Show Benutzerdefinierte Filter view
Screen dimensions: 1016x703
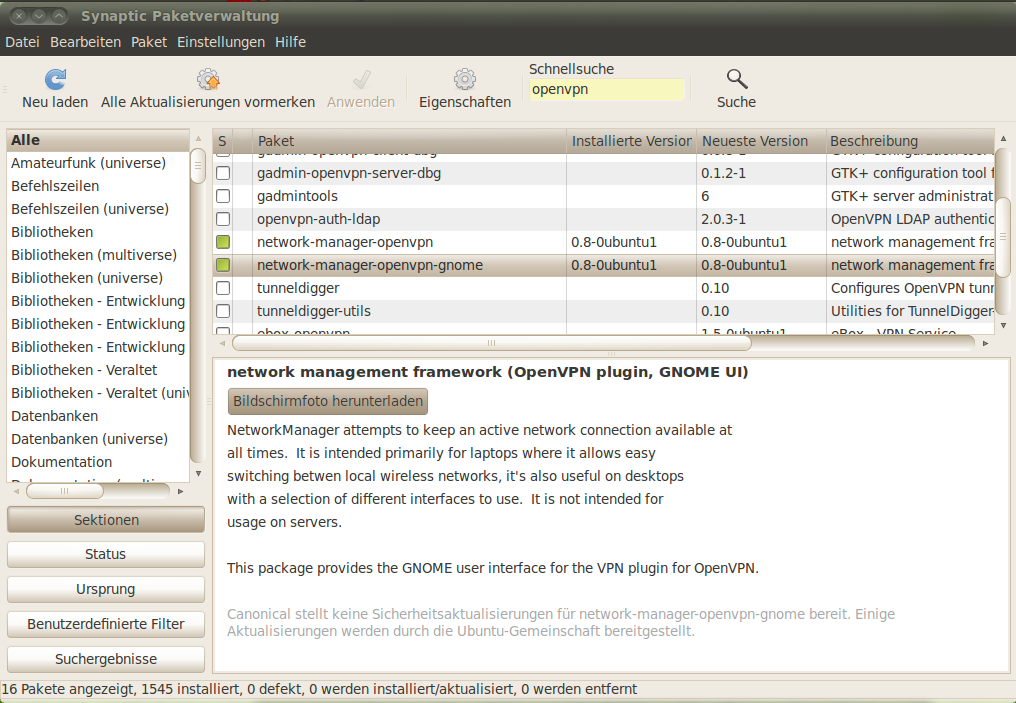[106, 624]
